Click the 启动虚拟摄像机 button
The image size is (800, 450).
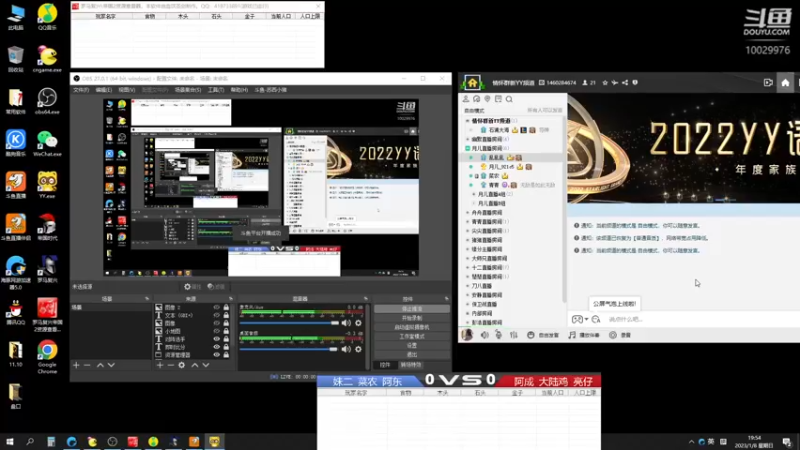tap(412, 327)
